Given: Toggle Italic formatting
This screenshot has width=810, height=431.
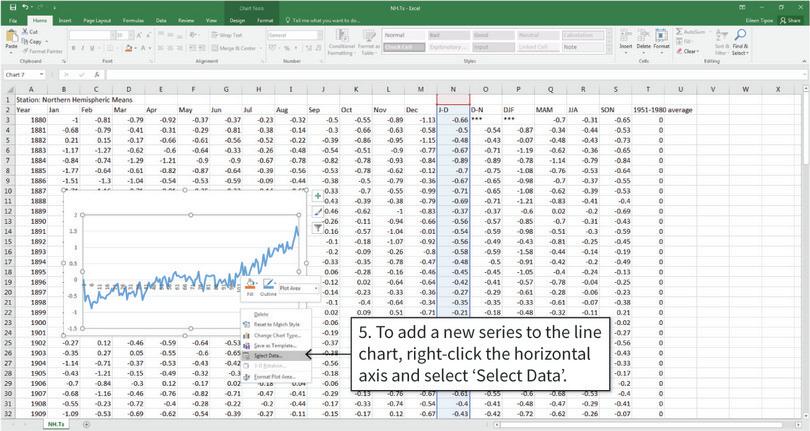Looking at the screenshot, I should coord(83,48).
